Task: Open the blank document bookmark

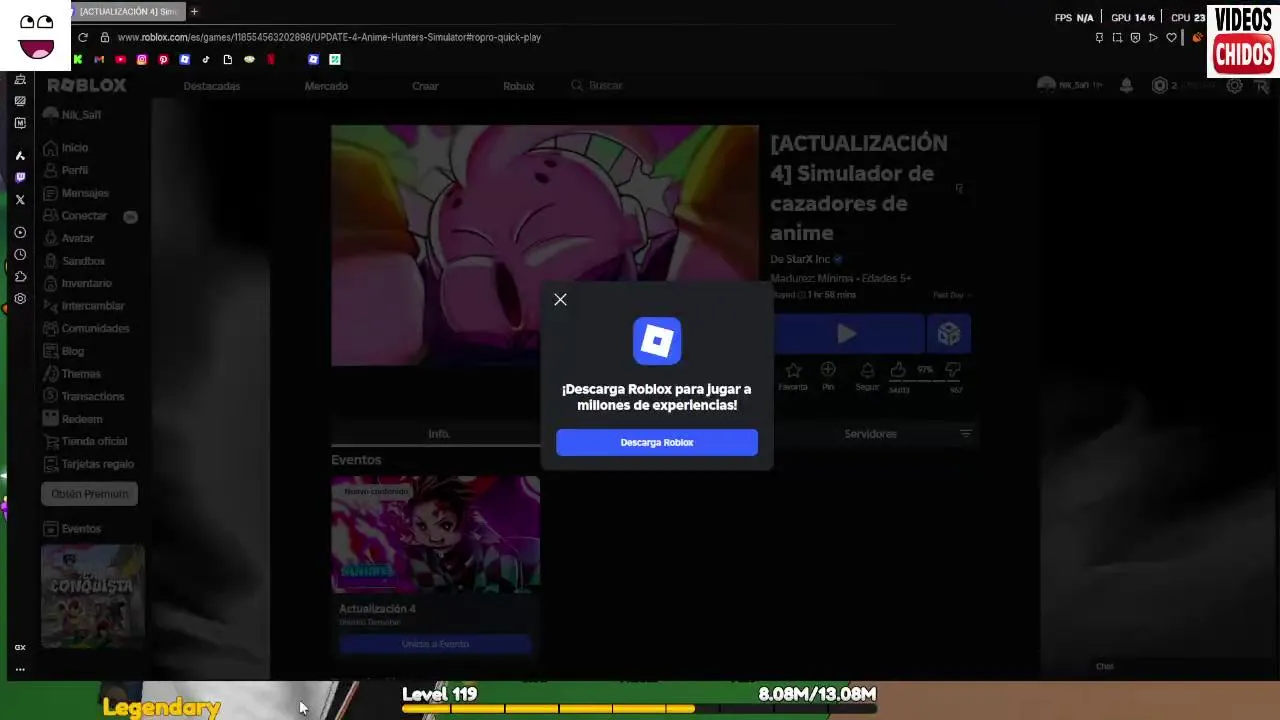Action: 228,59
